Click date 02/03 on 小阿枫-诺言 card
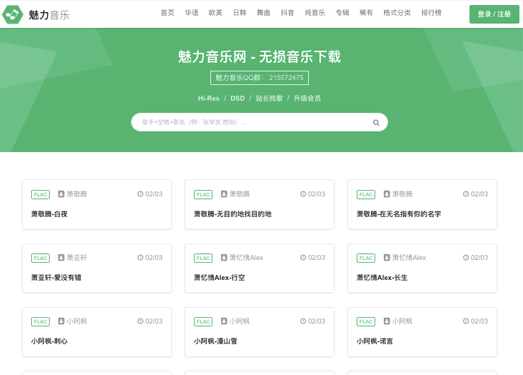Image resolution: width=523 pixels, height=375 pixels. pos(479,321)
